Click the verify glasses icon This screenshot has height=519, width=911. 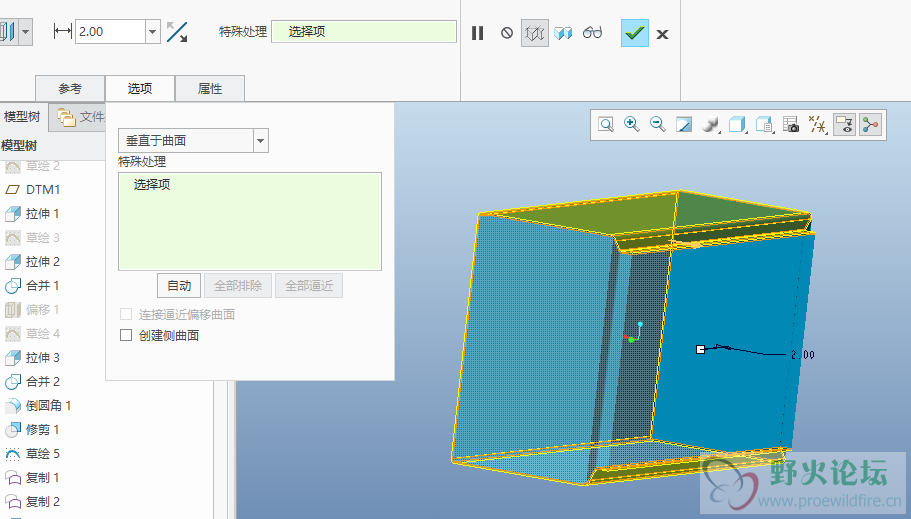(592, 33)
